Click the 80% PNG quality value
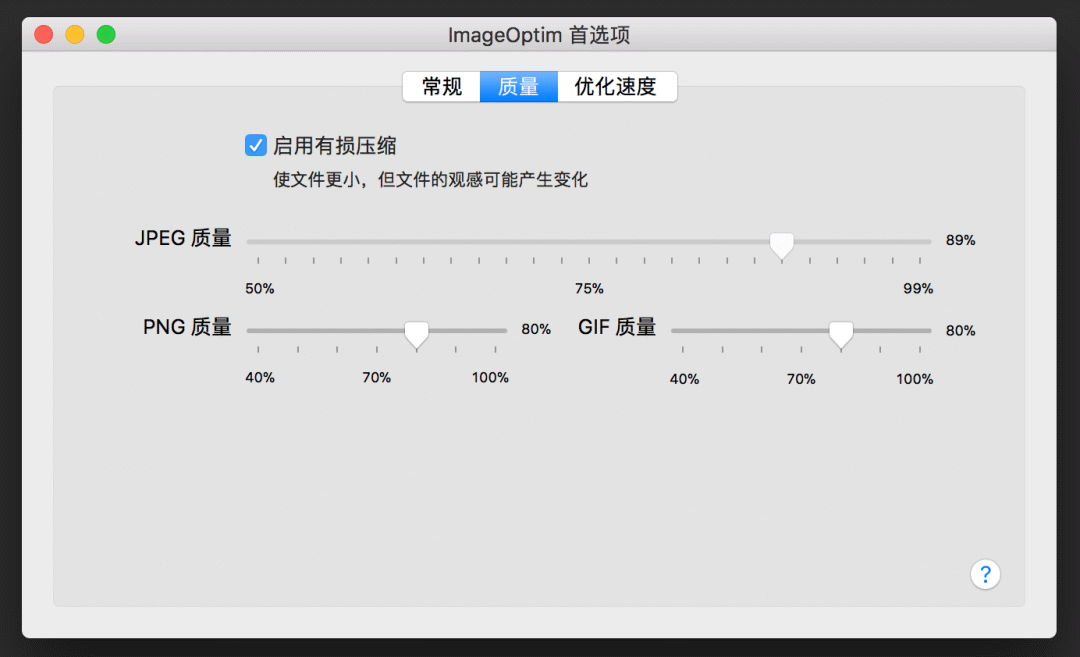Viewport: 1080px width, 657px height. [536, 328]
